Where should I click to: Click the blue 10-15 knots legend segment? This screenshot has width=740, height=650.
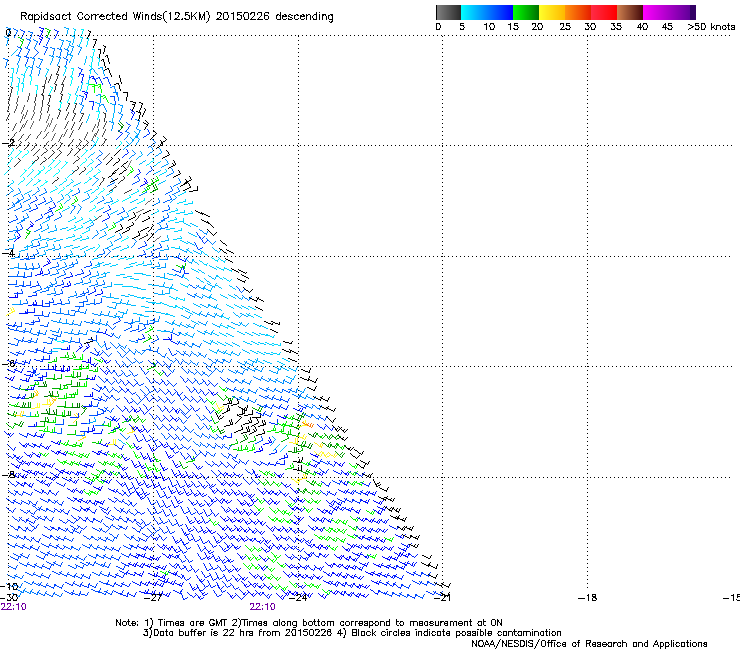500,12
